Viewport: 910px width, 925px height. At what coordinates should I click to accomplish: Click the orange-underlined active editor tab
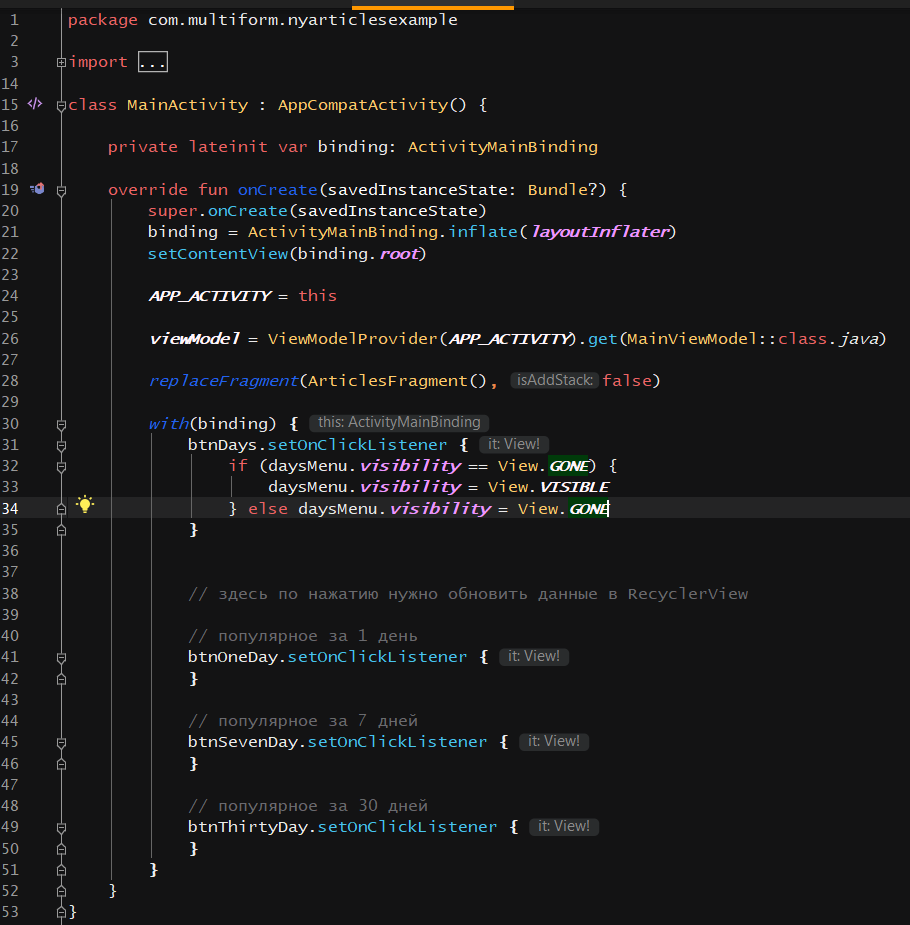pyautogui.click(x=433, y=5)
